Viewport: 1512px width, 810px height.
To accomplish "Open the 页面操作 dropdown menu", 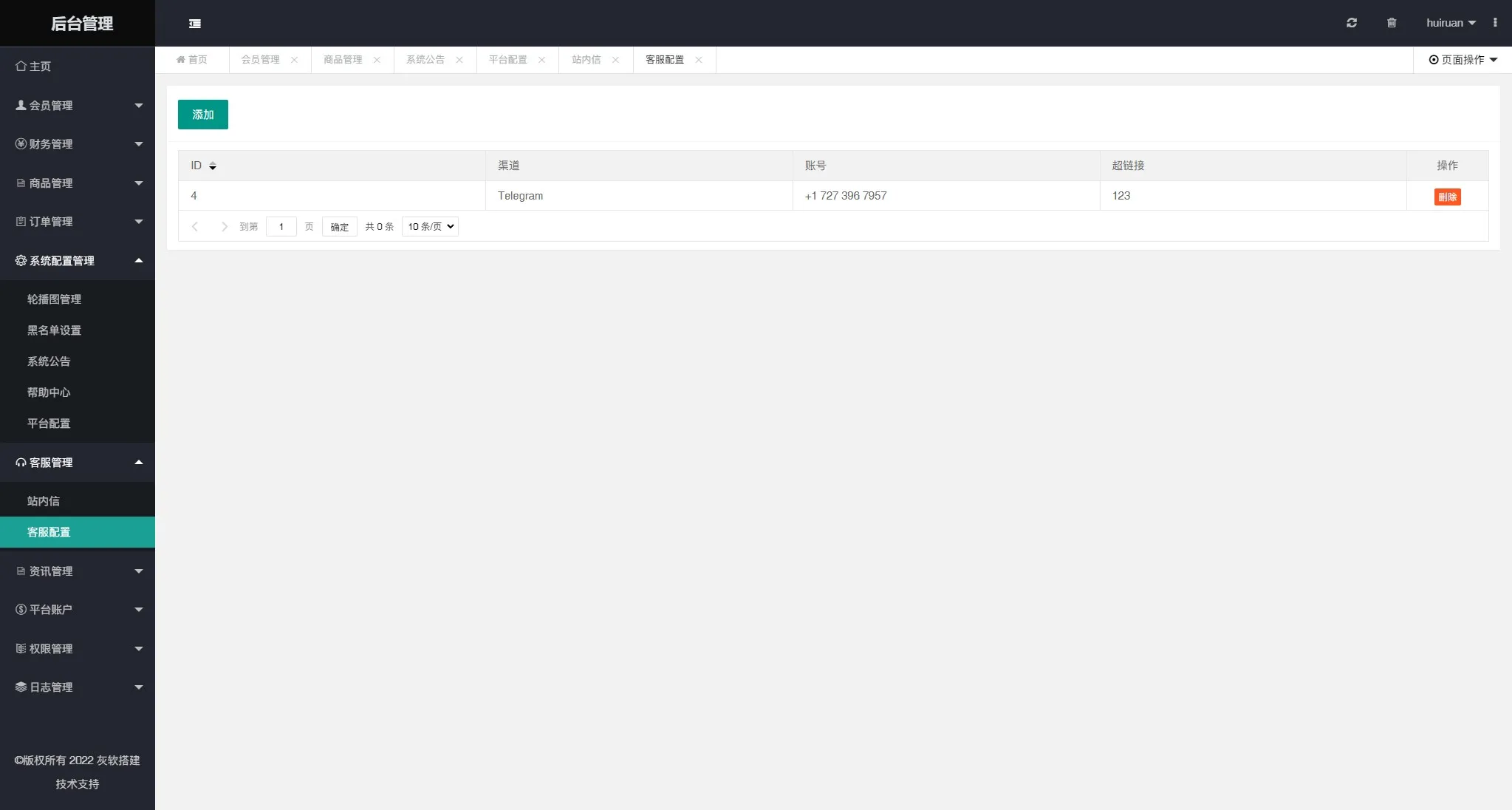I will [1463, 60].
